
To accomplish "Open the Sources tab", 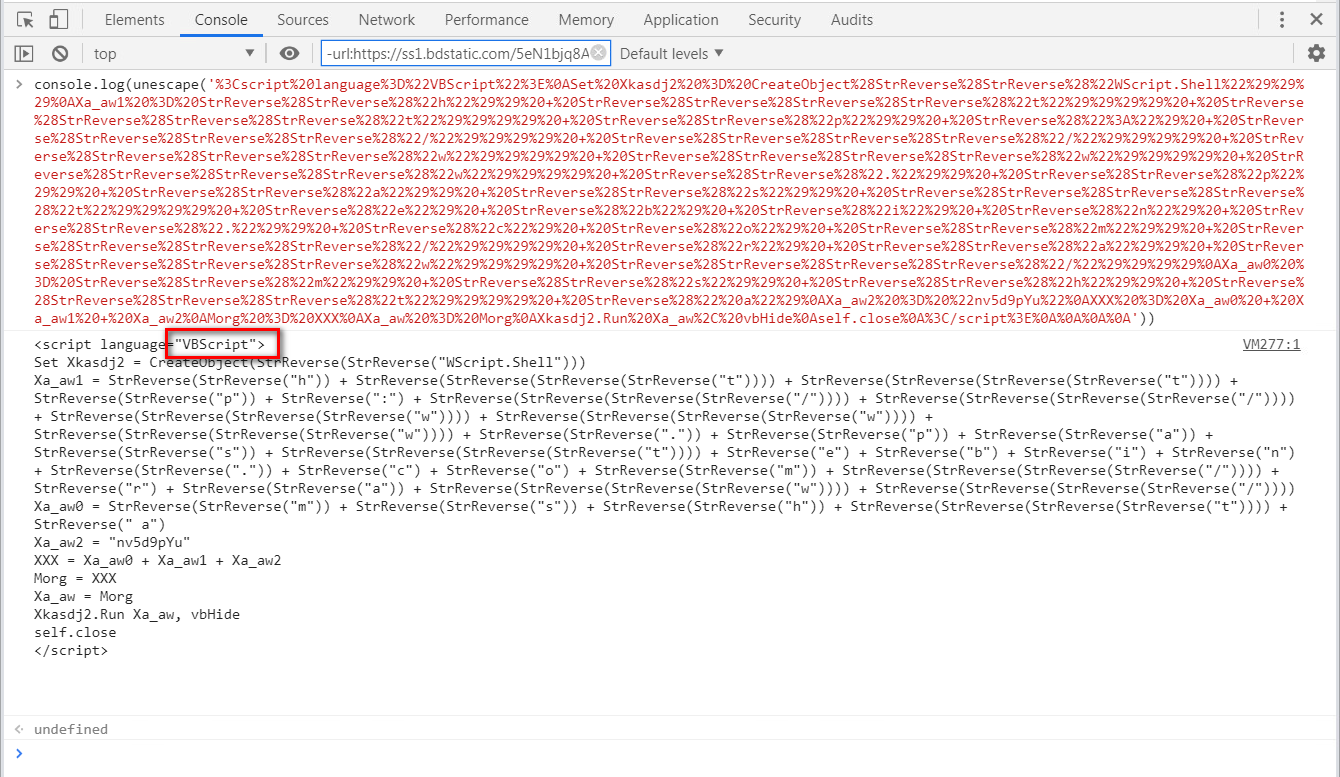I will pyautogui.click(x=303, y=20).
